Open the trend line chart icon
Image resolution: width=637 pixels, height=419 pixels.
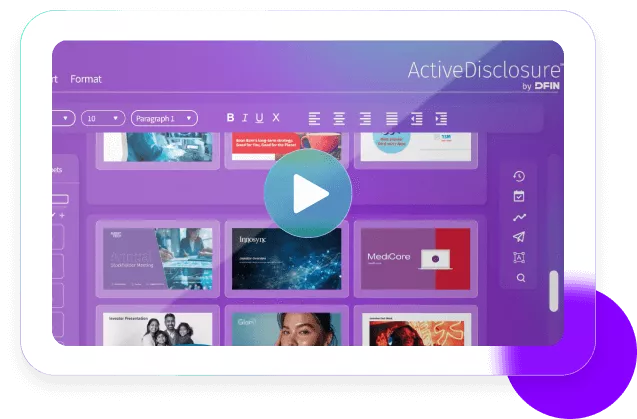click(x=519, y=217)
